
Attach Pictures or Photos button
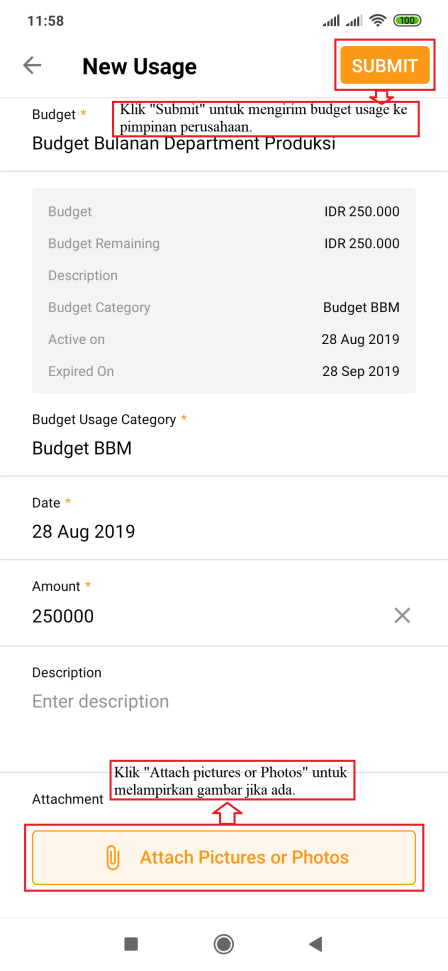224,858
